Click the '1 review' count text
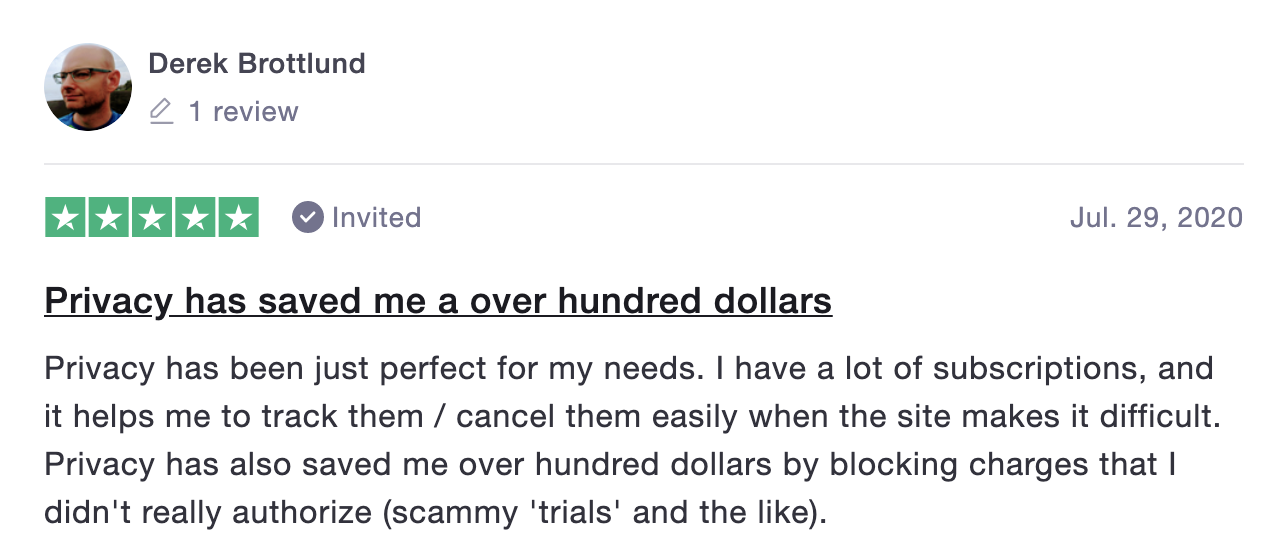 pyautogui.click(x=244, y=111)
